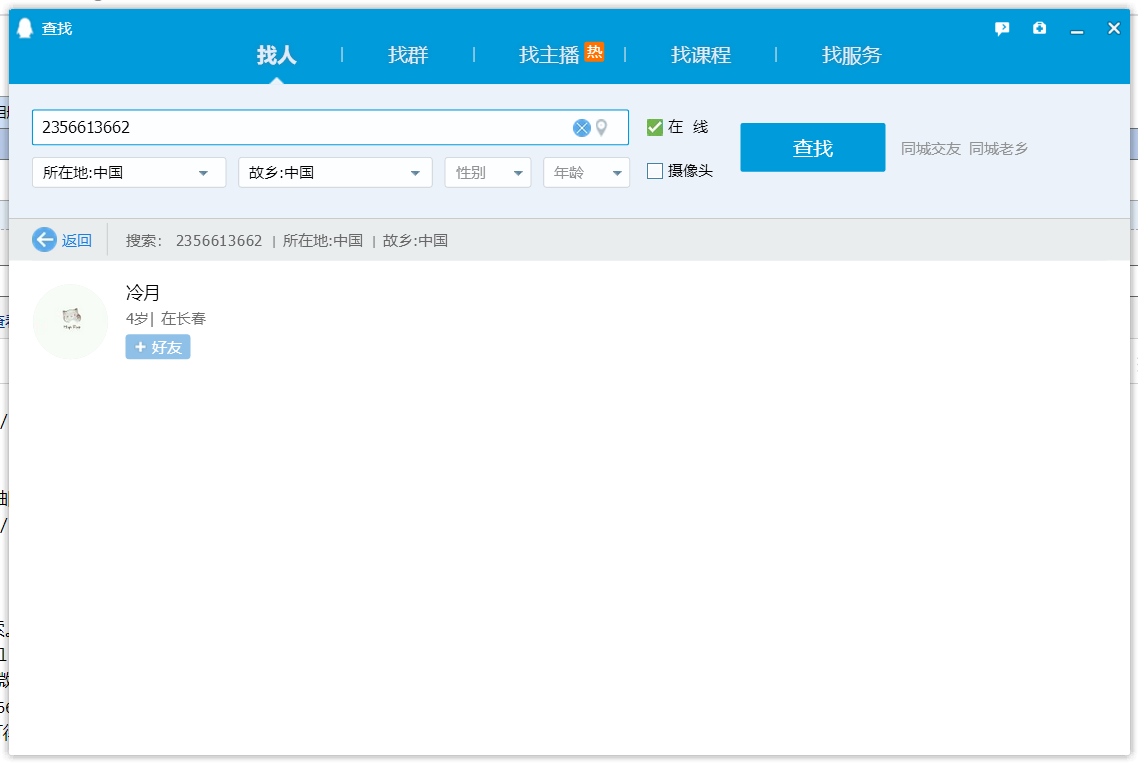1138x763 pixels.
Task: Click the location pin icon in search box
Action: click(602, 128)
